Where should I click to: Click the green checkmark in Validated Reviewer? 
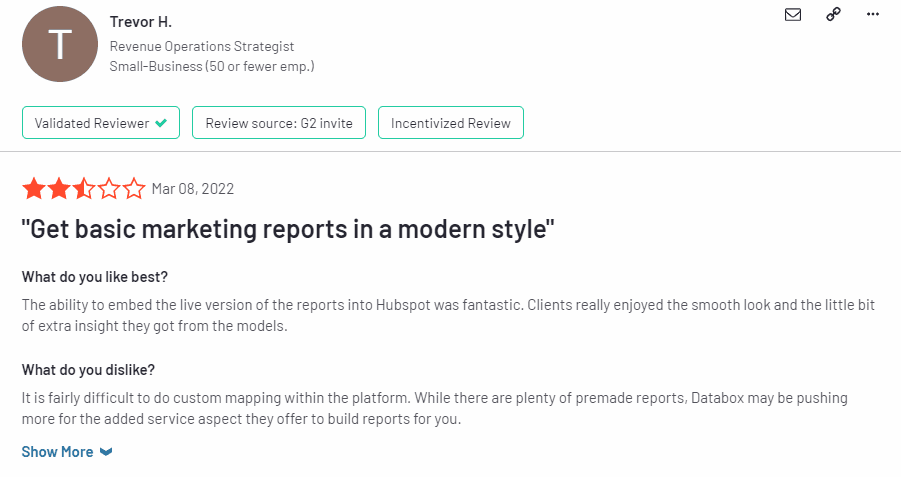(161, 122)
